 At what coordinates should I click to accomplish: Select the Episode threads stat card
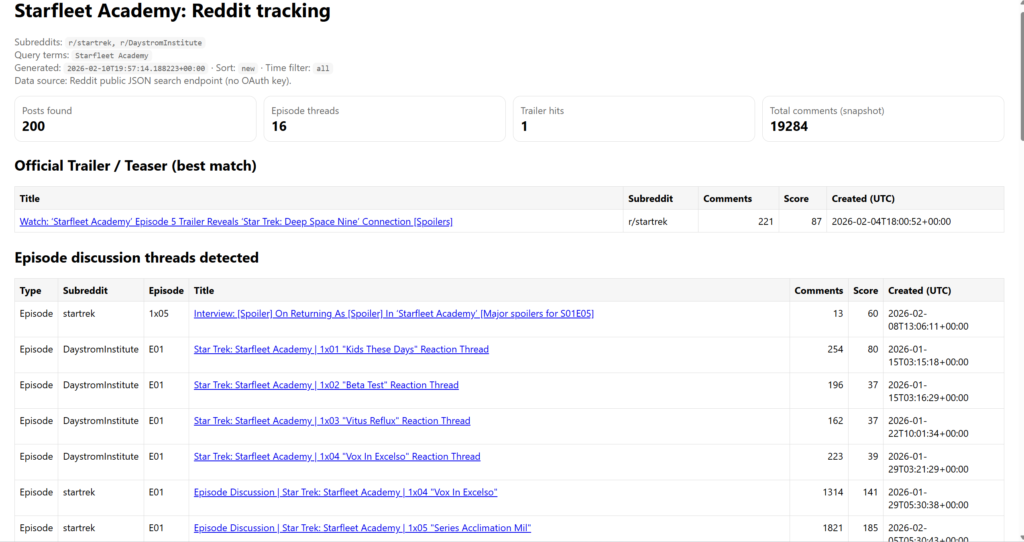385,119
